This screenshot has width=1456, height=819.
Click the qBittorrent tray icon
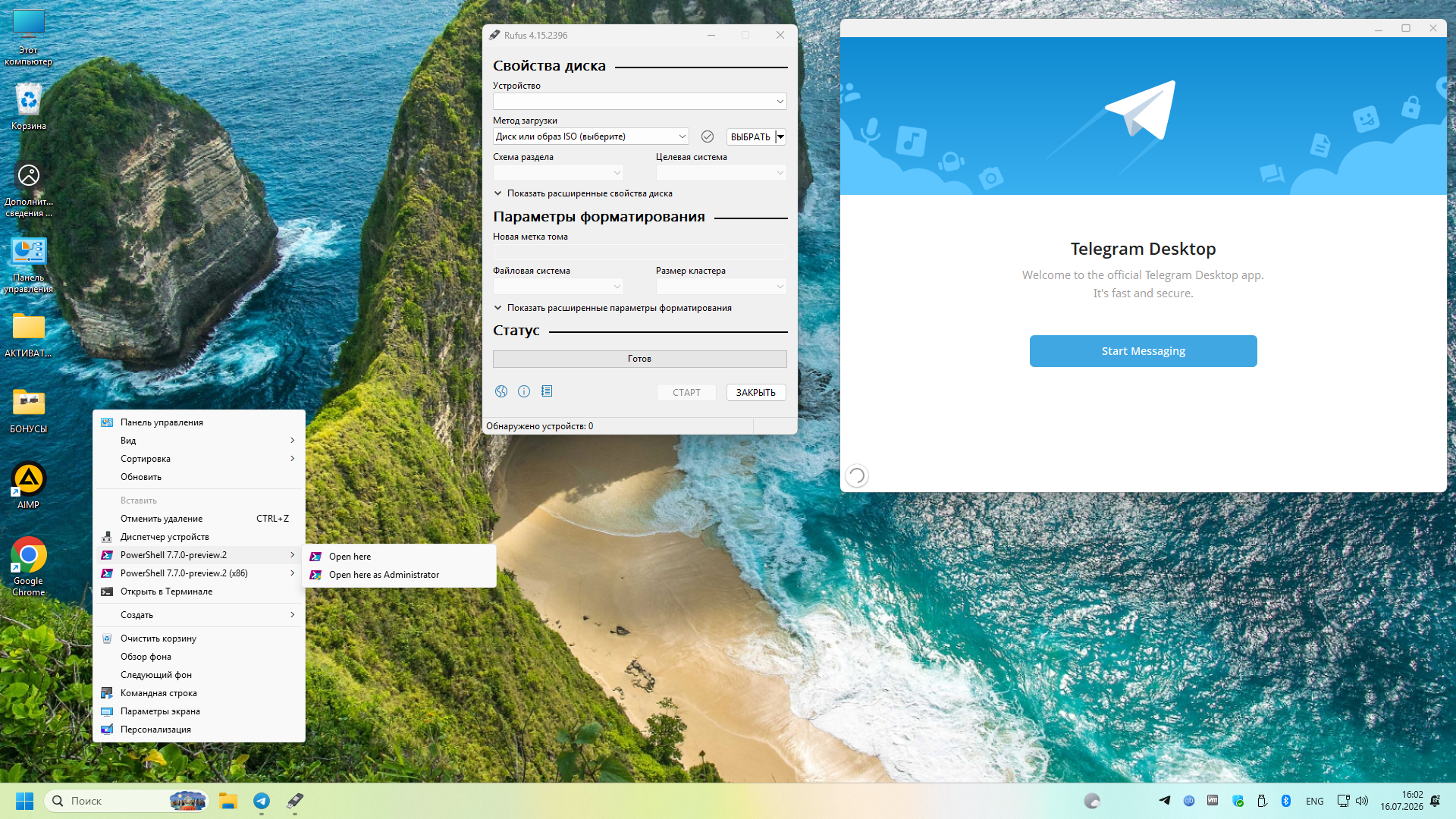pyautogui.click(x=1189, y=801)
